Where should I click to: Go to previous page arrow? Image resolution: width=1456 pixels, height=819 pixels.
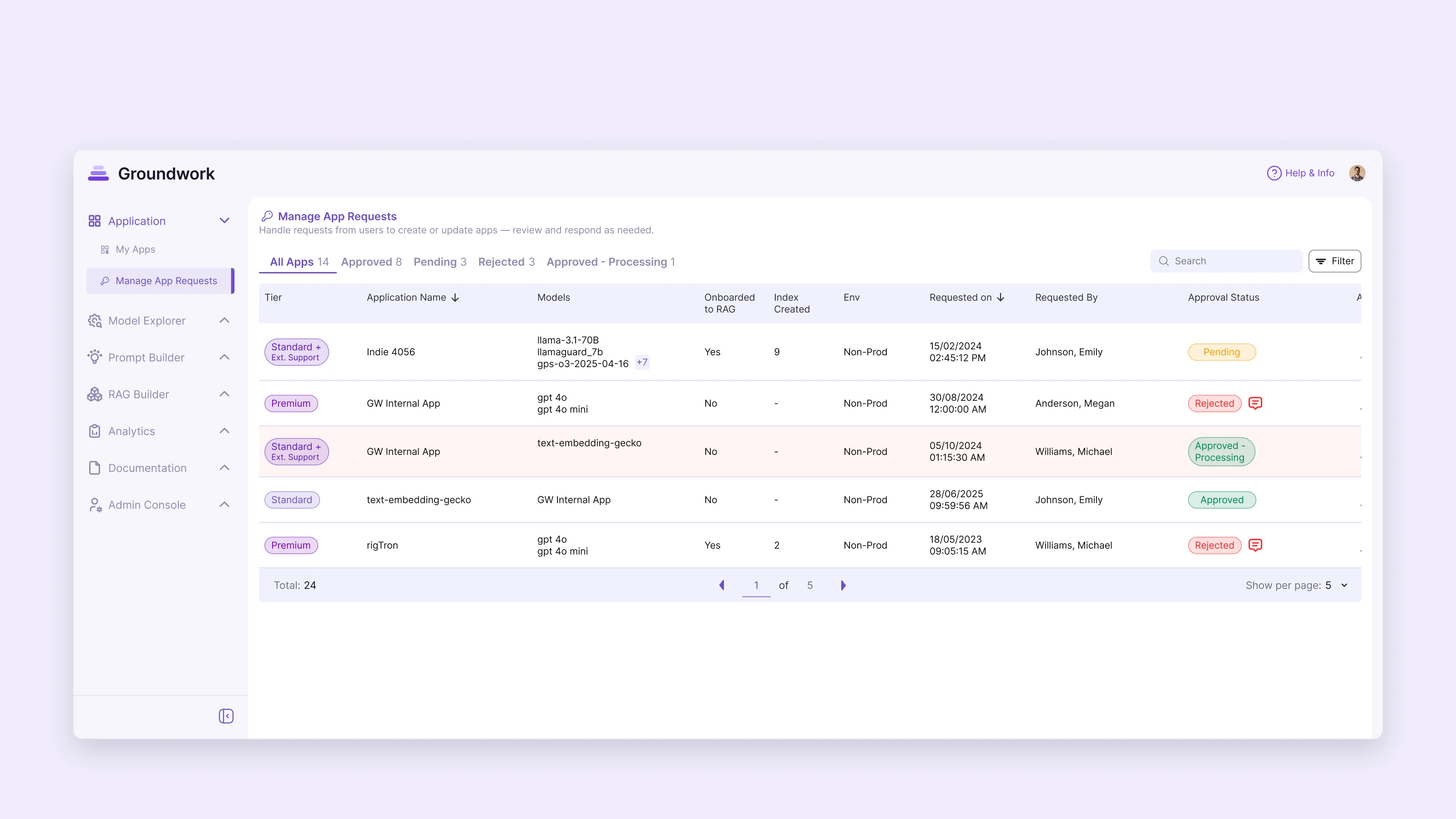coord(721,585)
